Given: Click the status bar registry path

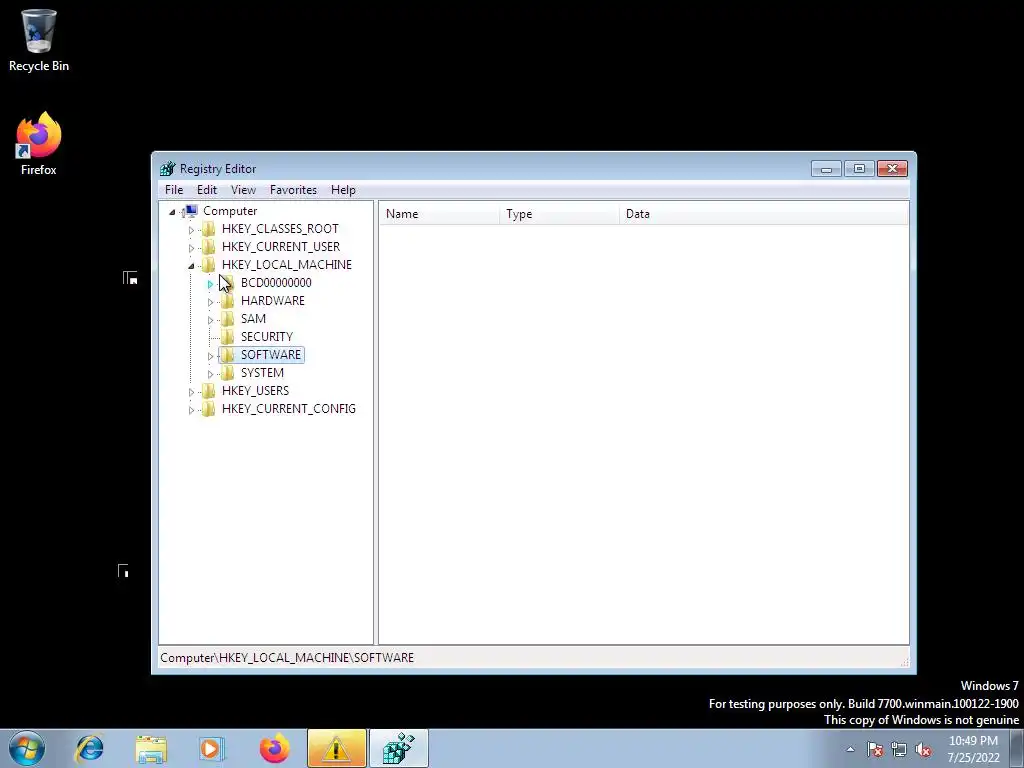Looking at the screenshot, I should tap(287, 658).
